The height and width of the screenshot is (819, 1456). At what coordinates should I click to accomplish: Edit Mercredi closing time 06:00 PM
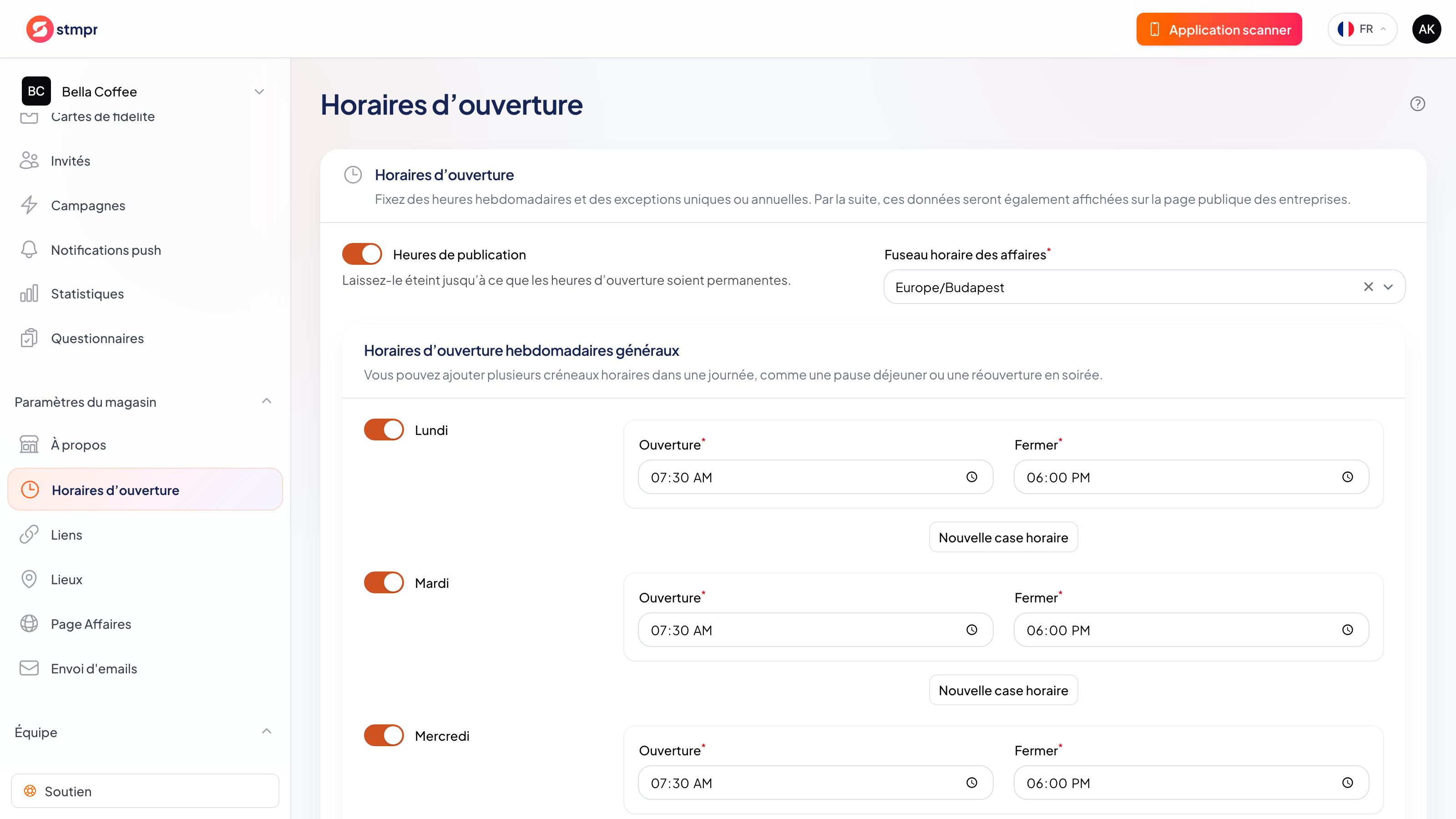1192,783
